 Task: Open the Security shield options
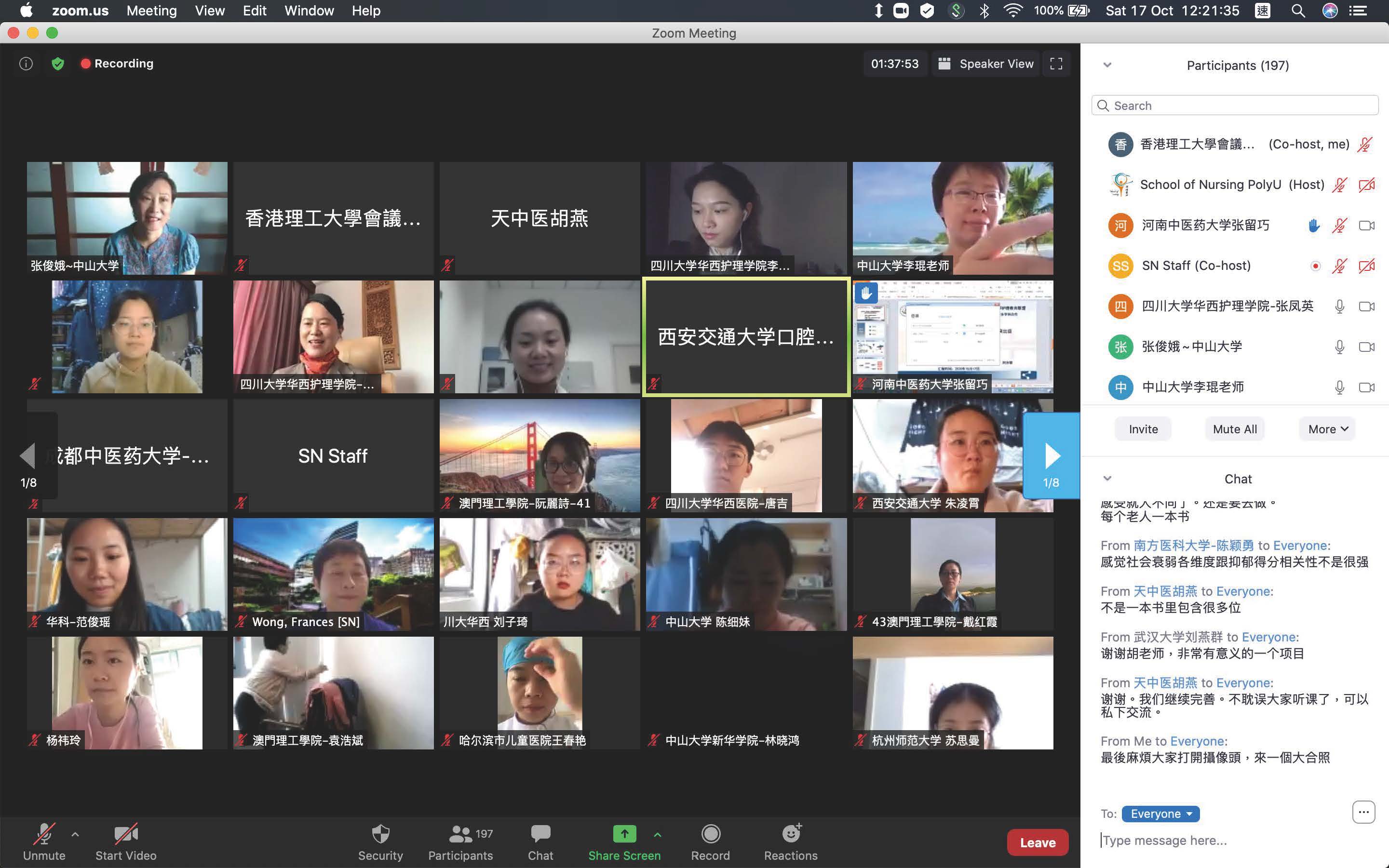[380, 841]
